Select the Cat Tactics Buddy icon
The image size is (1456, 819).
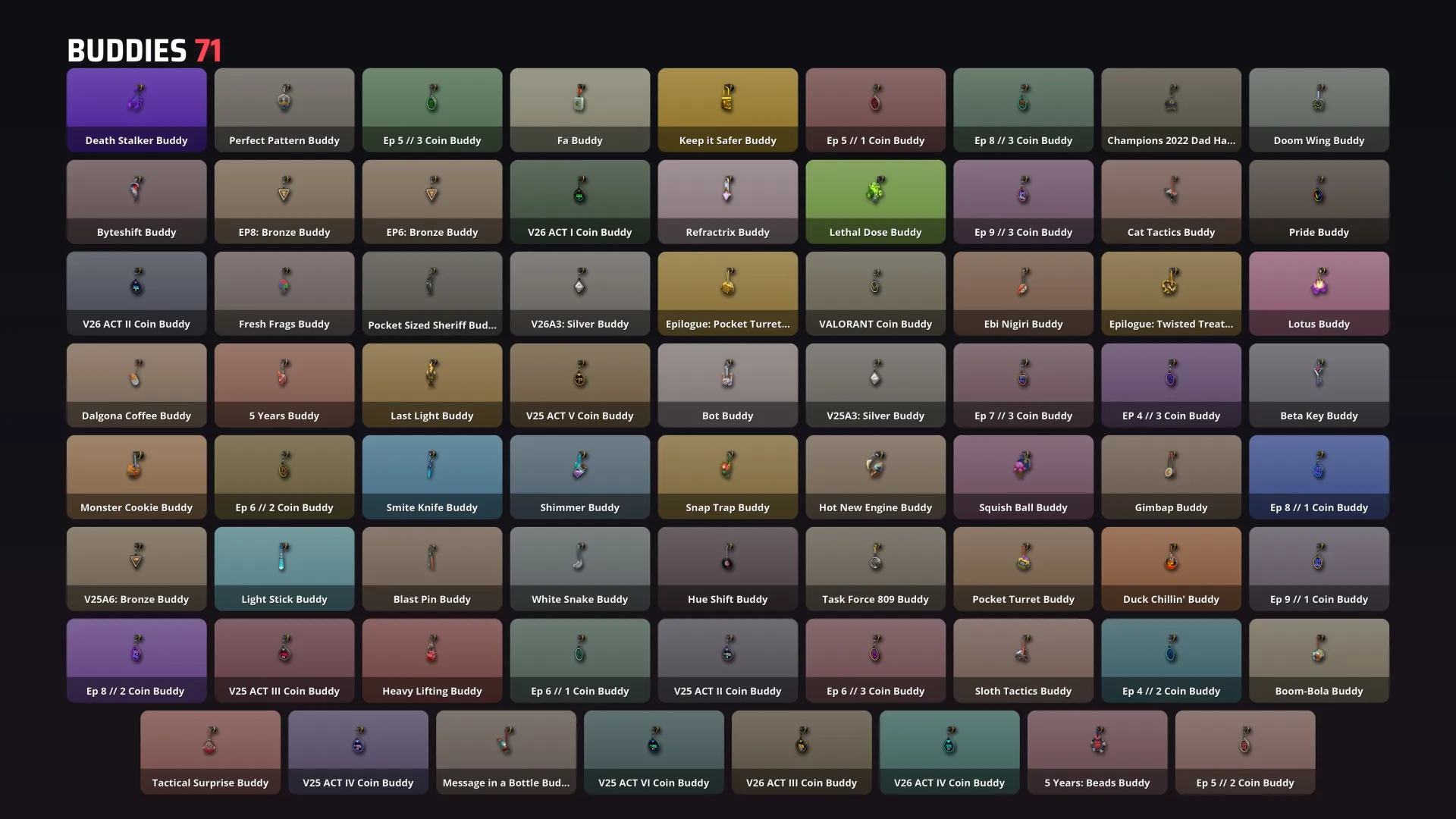click(1172, 190)
